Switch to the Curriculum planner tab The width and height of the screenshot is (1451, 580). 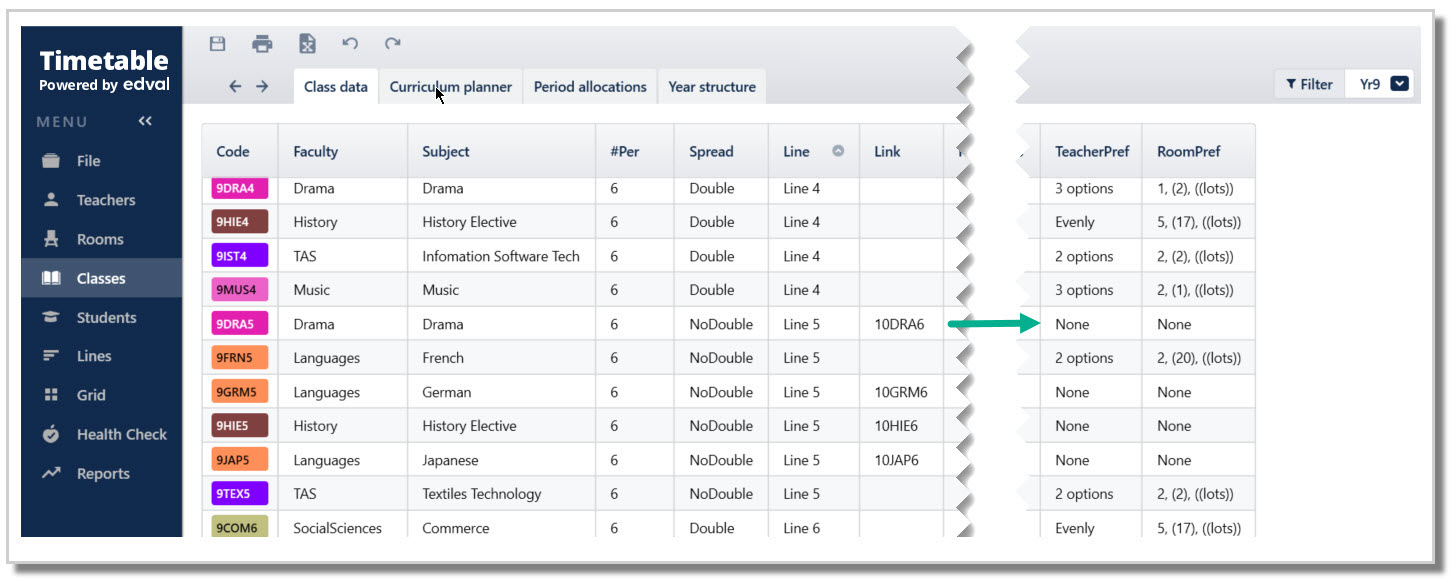[x=450, y=87]
